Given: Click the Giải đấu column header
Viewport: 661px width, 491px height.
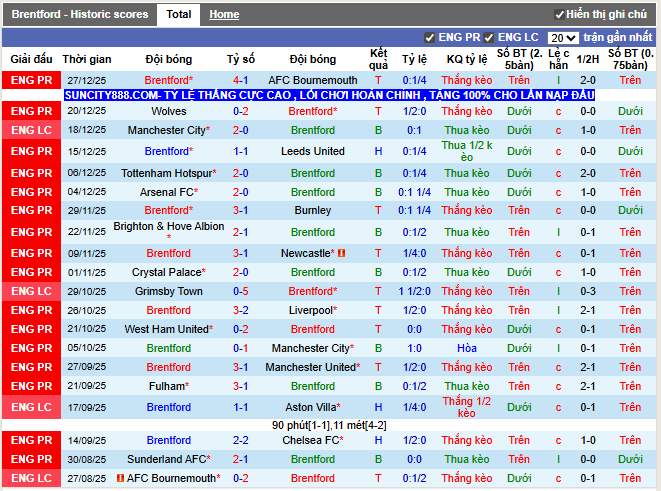Looking at the screenshot, I should 32,59.
